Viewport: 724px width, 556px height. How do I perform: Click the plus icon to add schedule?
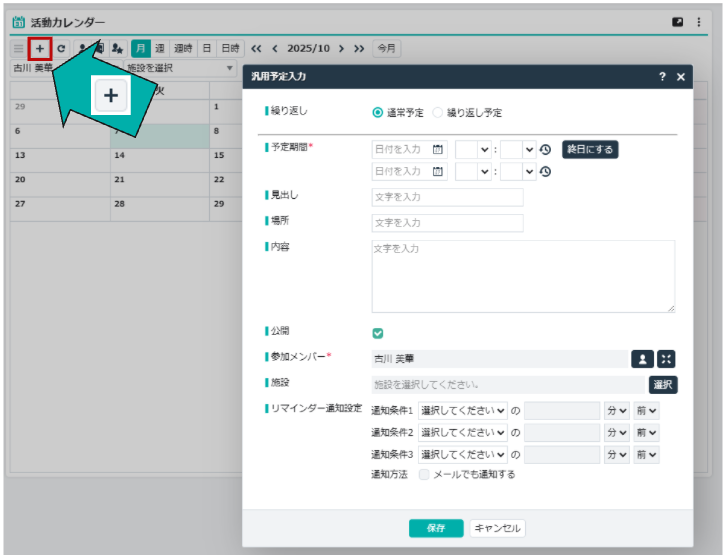point(40,48)
